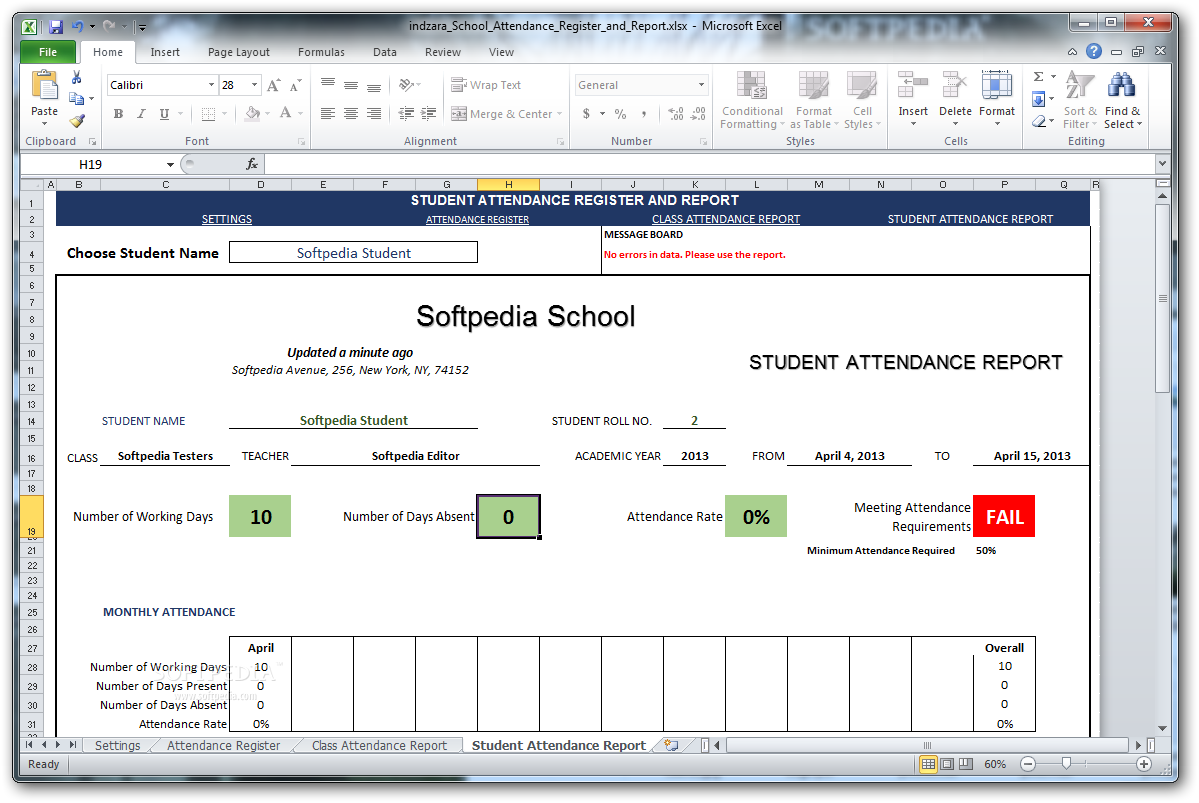
Task: Click the Clear eraser icon
Action: (1038, 121)
